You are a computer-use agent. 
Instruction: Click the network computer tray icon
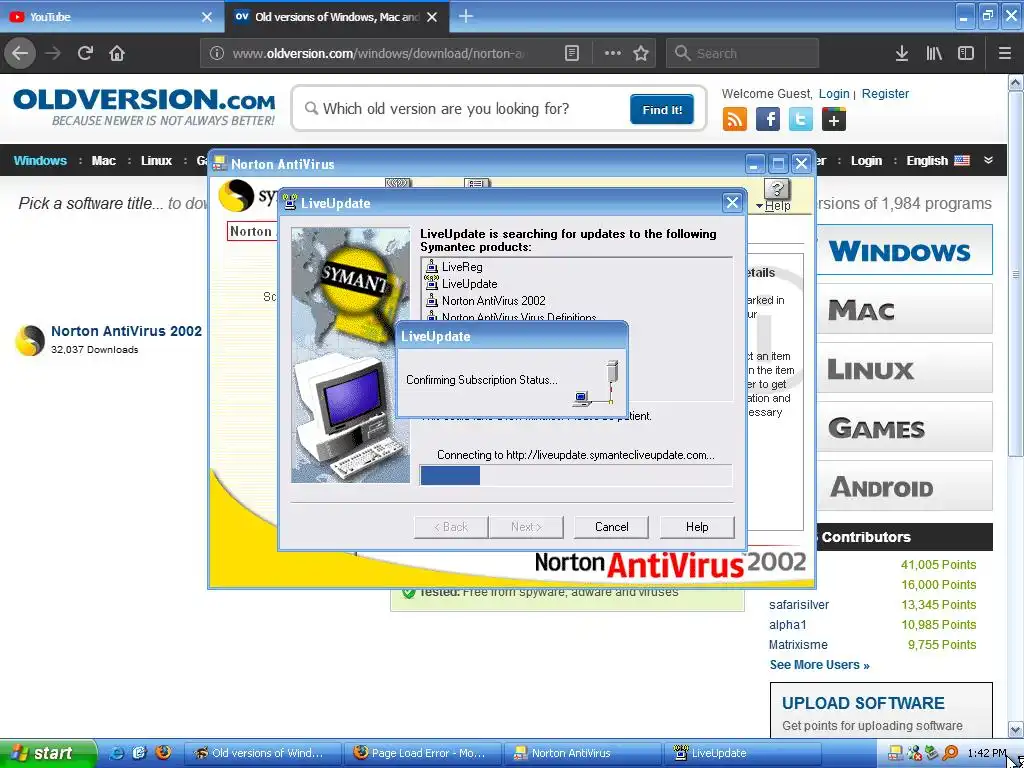point(895,753)
